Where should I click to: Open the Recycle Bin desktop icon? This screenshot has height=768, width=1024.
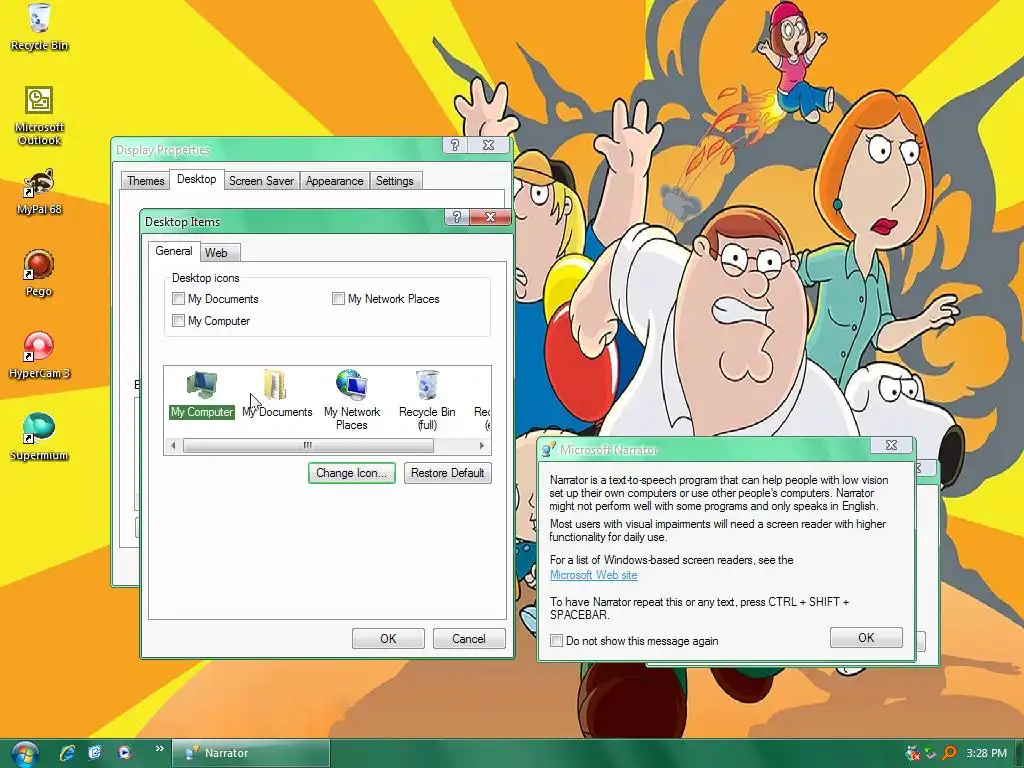[x=39, y=26]
